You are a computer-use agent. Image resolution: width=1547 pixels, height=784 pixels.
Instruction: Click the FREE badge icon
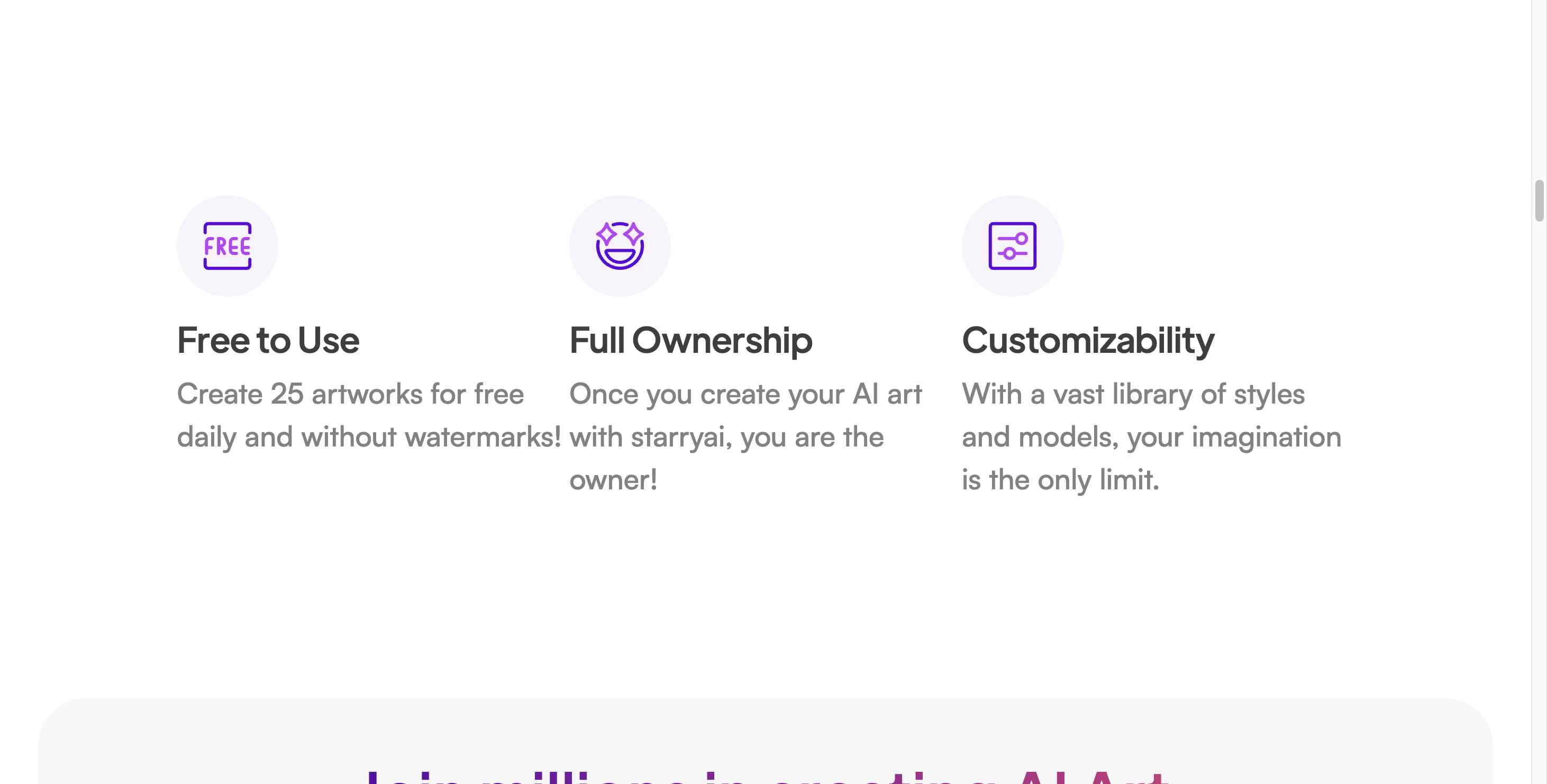227,245
